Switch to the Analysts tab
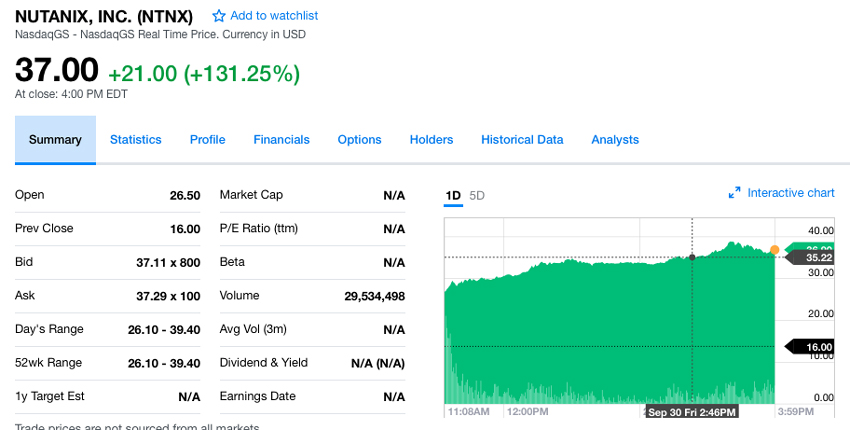Viewport: 850px width, 430px height. click(615, 139)
